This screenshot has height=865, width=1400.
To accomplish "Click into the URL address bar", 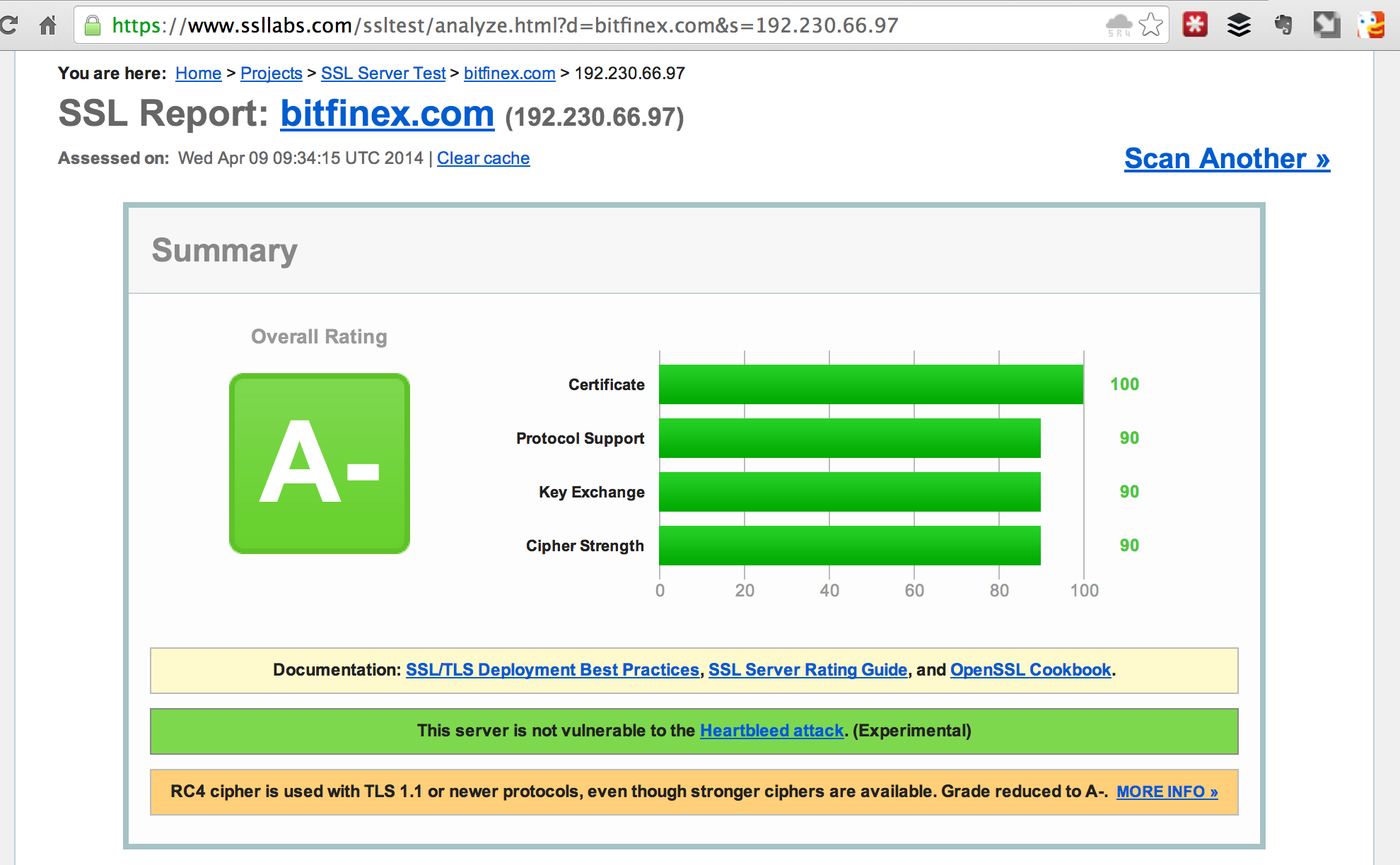I will pos(566,25).
